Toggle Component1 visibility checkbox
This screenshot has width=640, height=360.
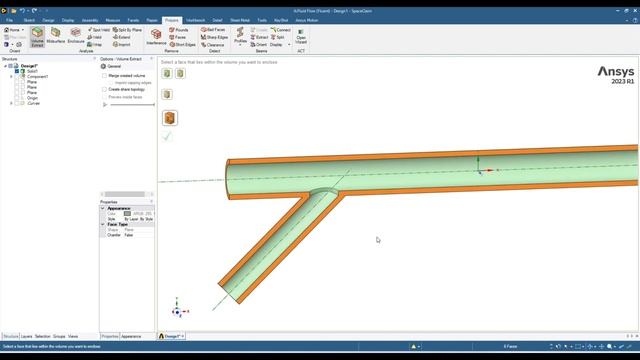[x=17, y=76]
